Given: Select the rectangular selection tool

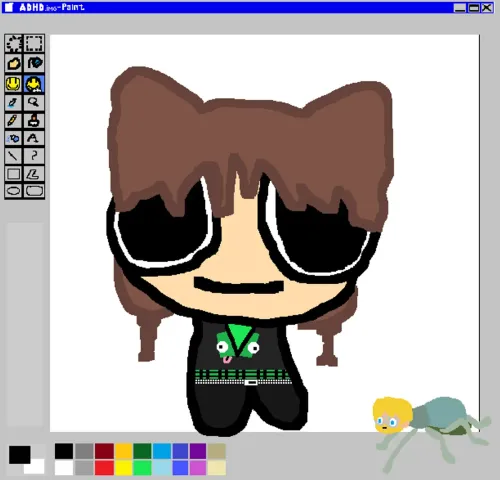Looking at the screenshot, I should [x=34, y=44].
